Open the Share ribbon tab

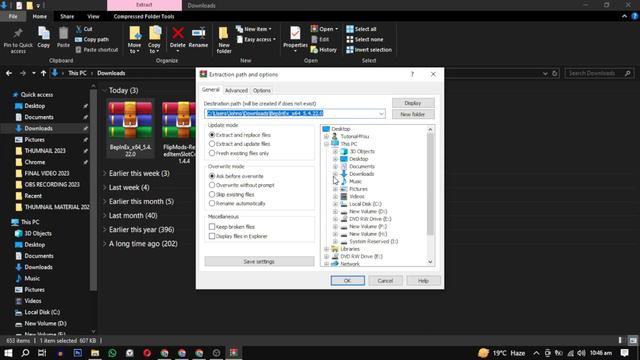67,16
